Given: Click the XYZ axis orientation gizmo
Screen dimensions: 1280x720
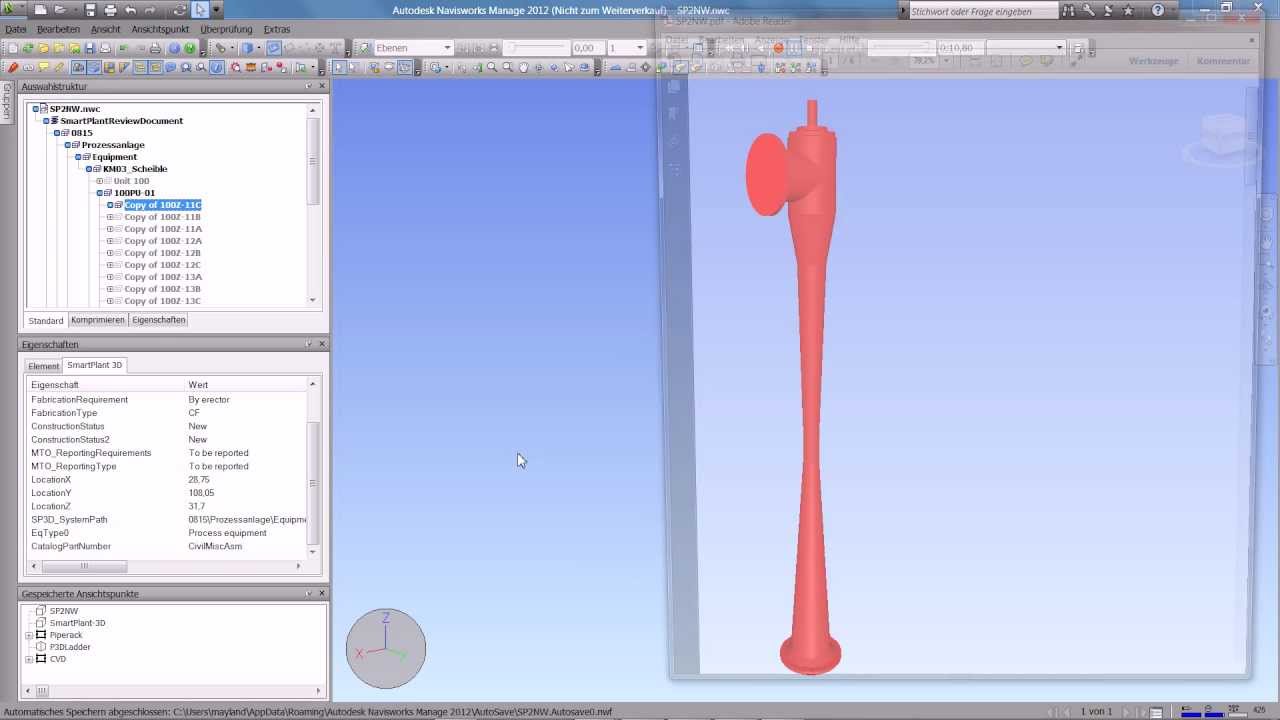Looking at the screenshot, I should pyautogui.click(x=386, y=648).
